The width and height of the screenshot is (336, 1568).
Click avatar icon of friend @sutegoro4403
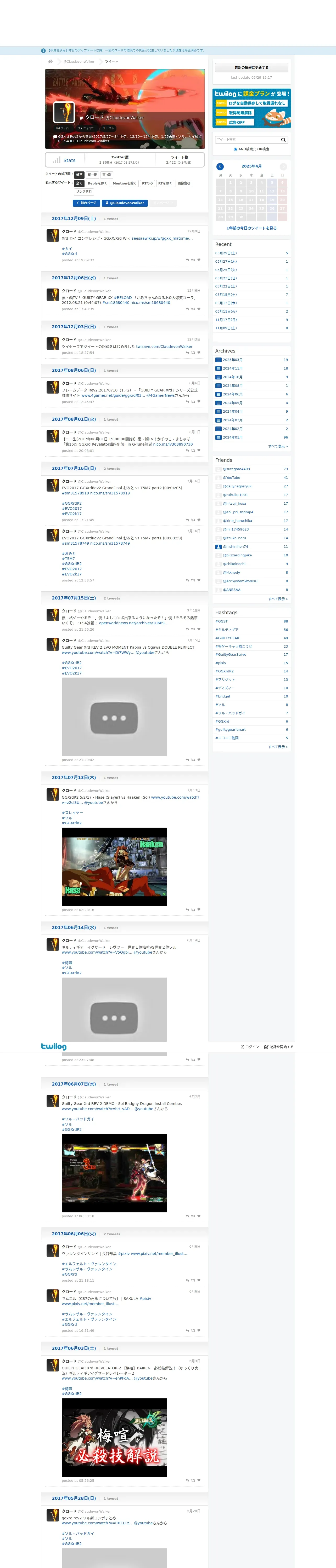point(218,469)
